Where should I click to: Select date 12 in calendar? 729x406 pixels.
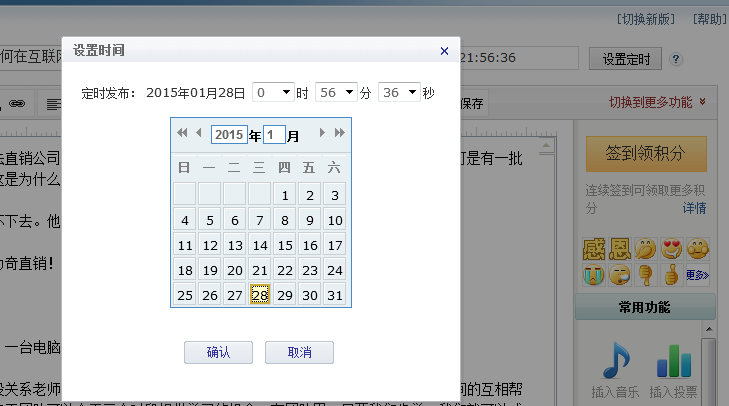[210, 245]
